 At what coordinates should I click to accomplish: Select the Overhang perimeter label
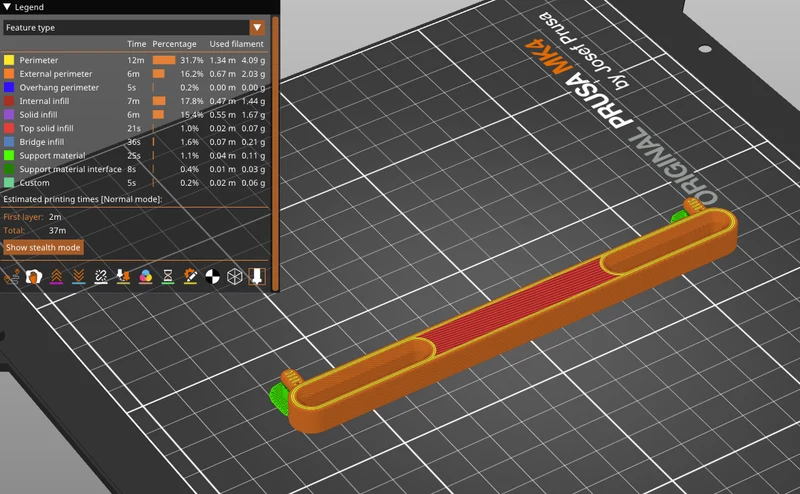click(x=59, y=87)
